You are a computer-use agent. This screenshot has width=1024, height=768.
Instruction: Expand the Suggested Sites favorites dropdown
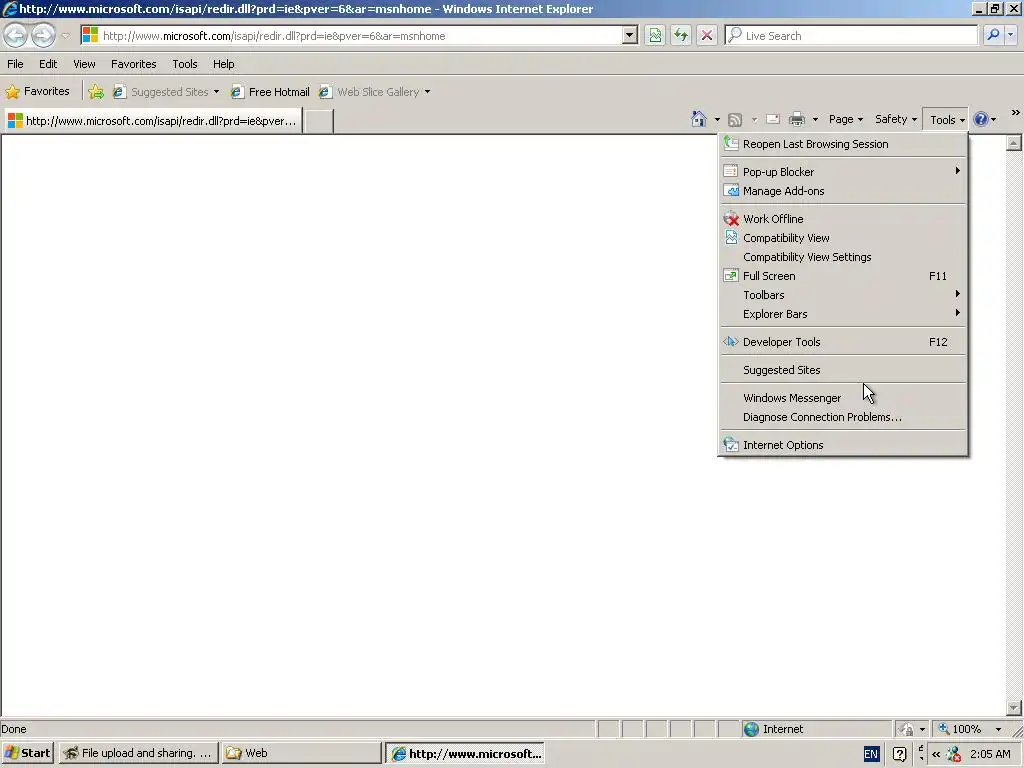click(x=216, y=92)
